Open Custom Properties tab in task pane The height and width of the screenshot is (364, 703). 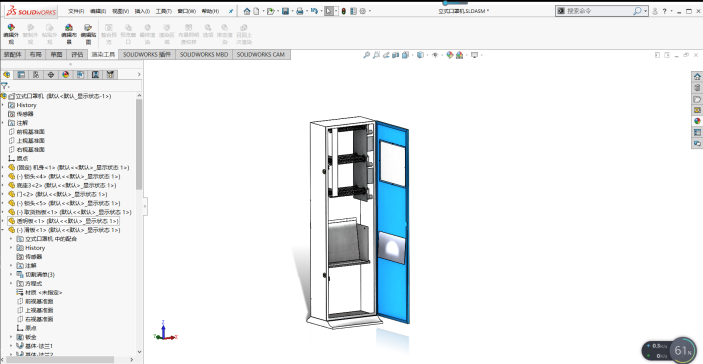click(697, 132)
